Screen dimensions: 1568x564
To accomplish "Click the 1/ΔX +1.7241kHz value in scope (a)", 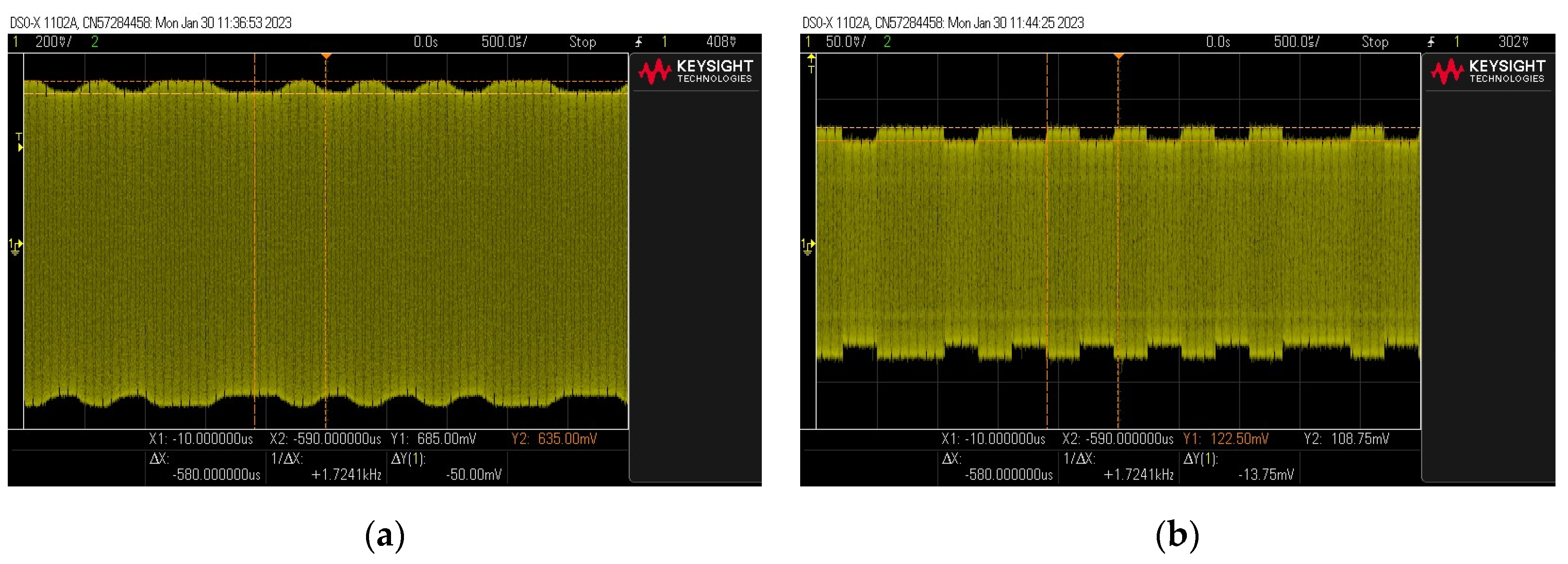I will (x=346, y=474).
